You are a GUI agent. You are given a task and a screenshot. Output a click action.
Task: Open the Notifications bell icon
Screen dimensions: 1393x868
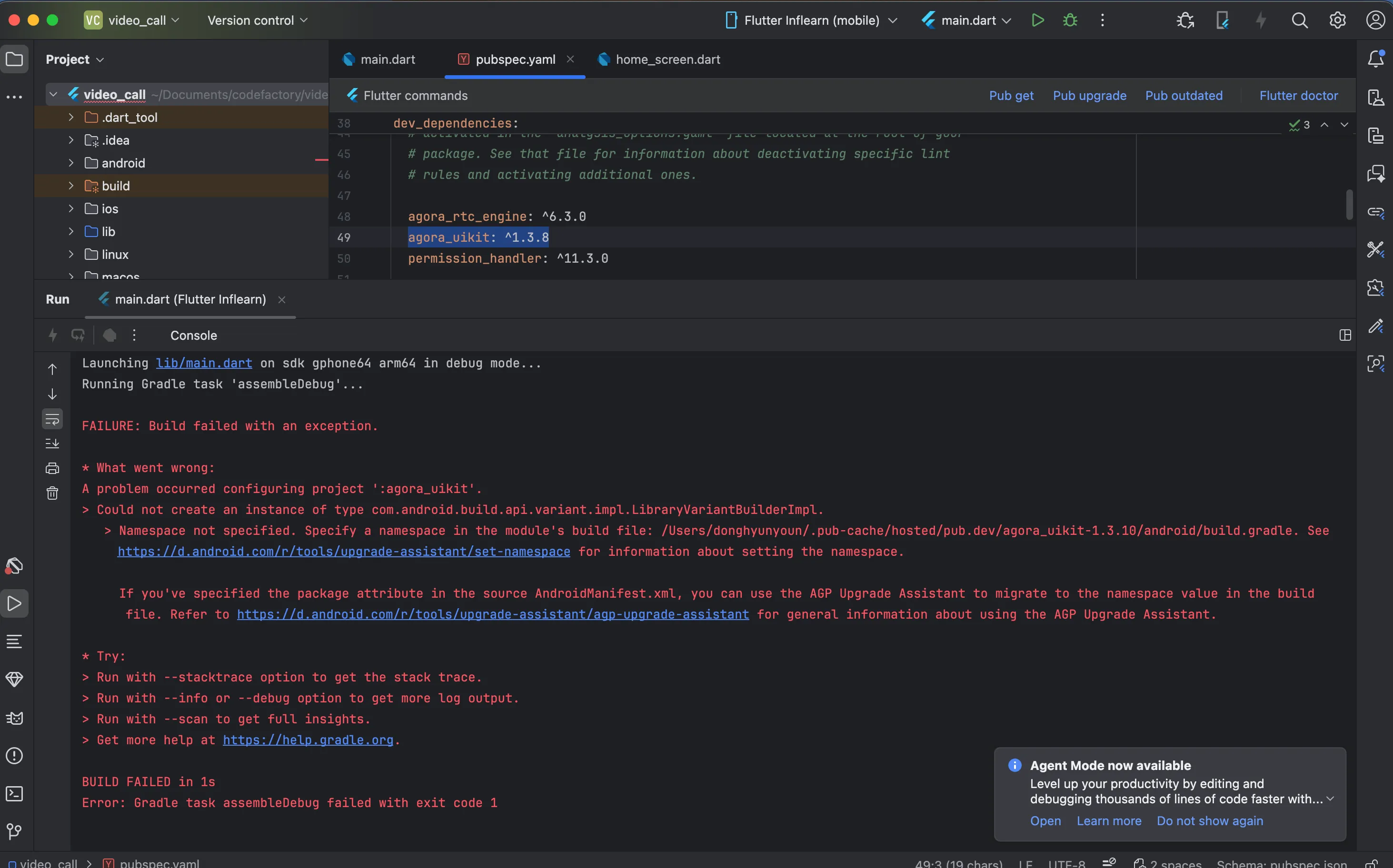[x=1375, y=59]
